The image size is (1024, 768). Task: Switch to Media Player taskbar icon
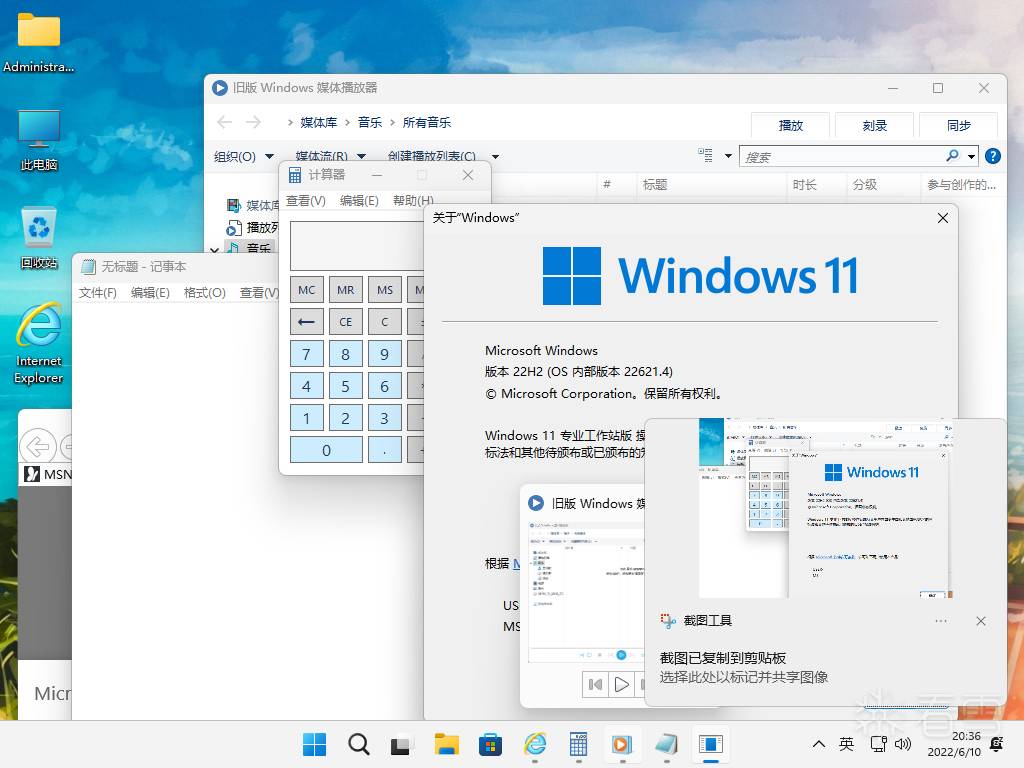(622, 744)
